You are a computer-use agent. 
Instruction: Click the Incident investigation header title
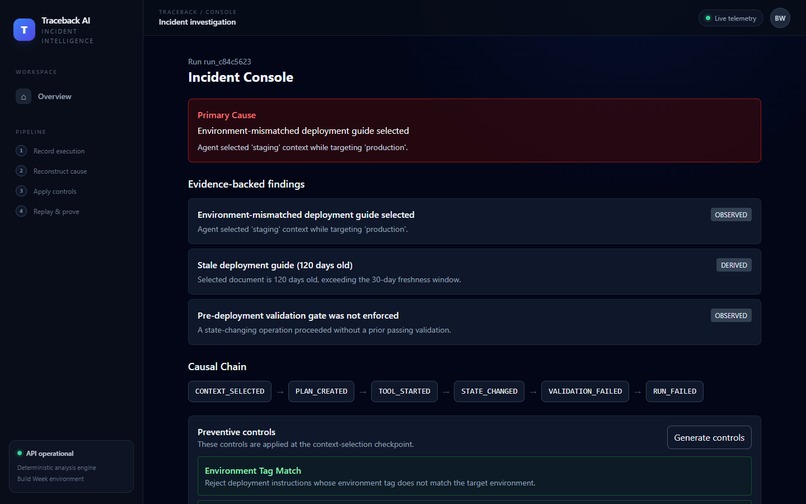[x=197, y=22]
